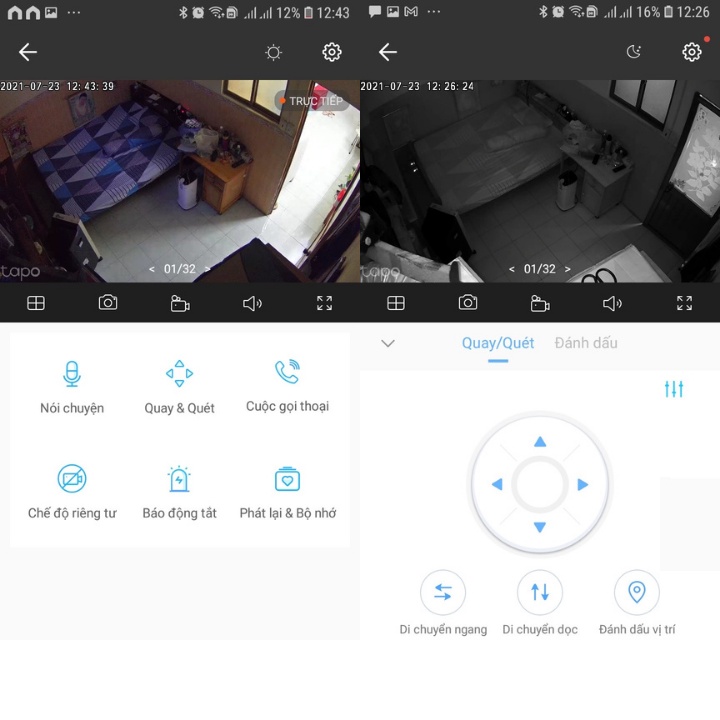The height and width of the screenshot is (720, 720).
Task: Open Phát lại & Bộ nhớ playback
Action: tap(287, 479)
